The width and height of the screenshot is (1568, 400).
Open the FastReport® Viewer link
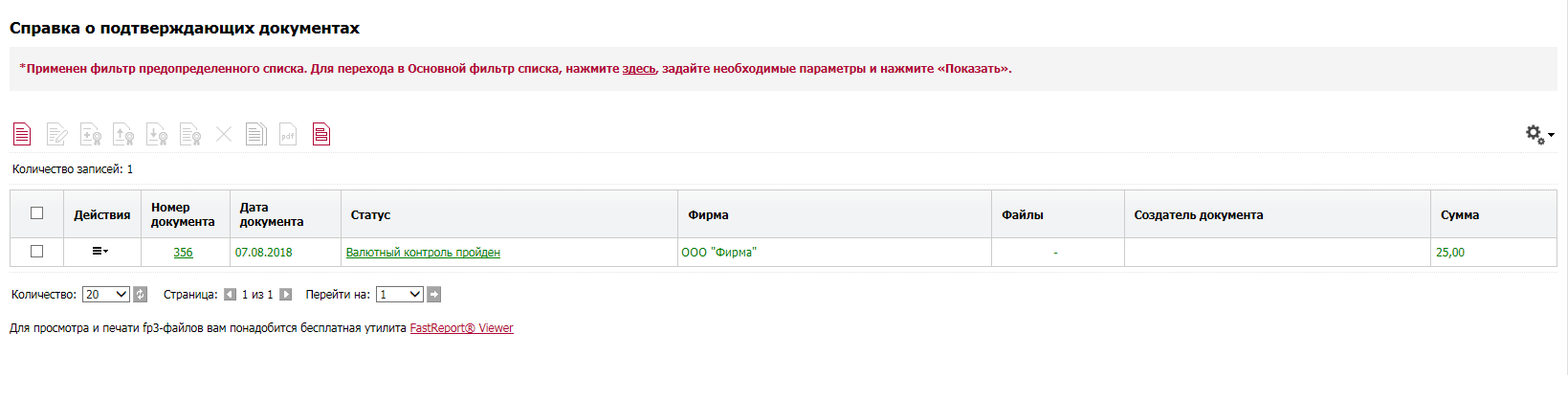click(461, 328)
